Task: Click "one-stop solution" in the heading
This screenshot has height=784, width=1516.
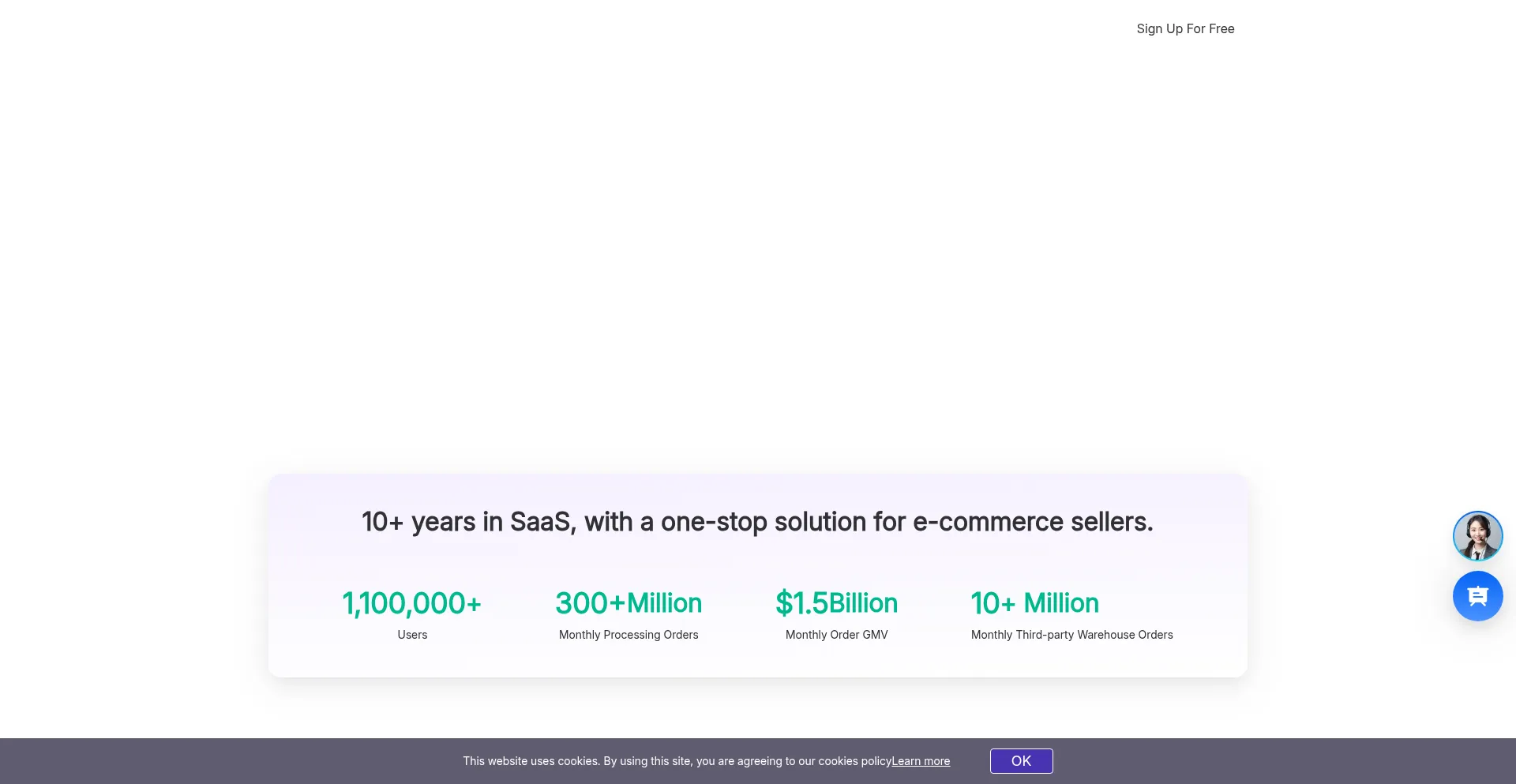Action: click(714, 522)
